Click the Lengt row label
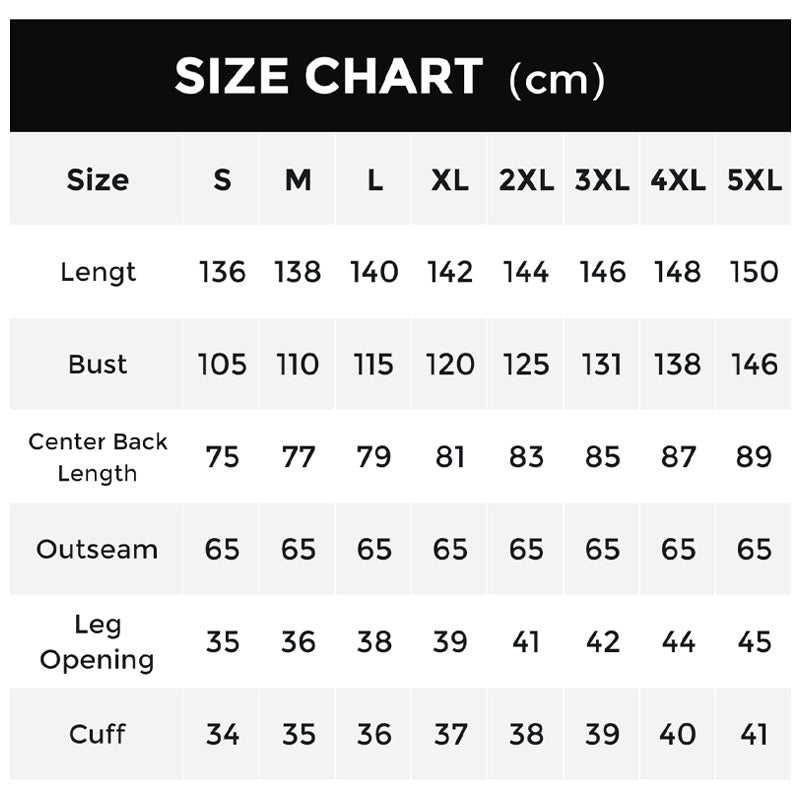The height and width of the screenshot is (800, 800). (x=97, y=272)
